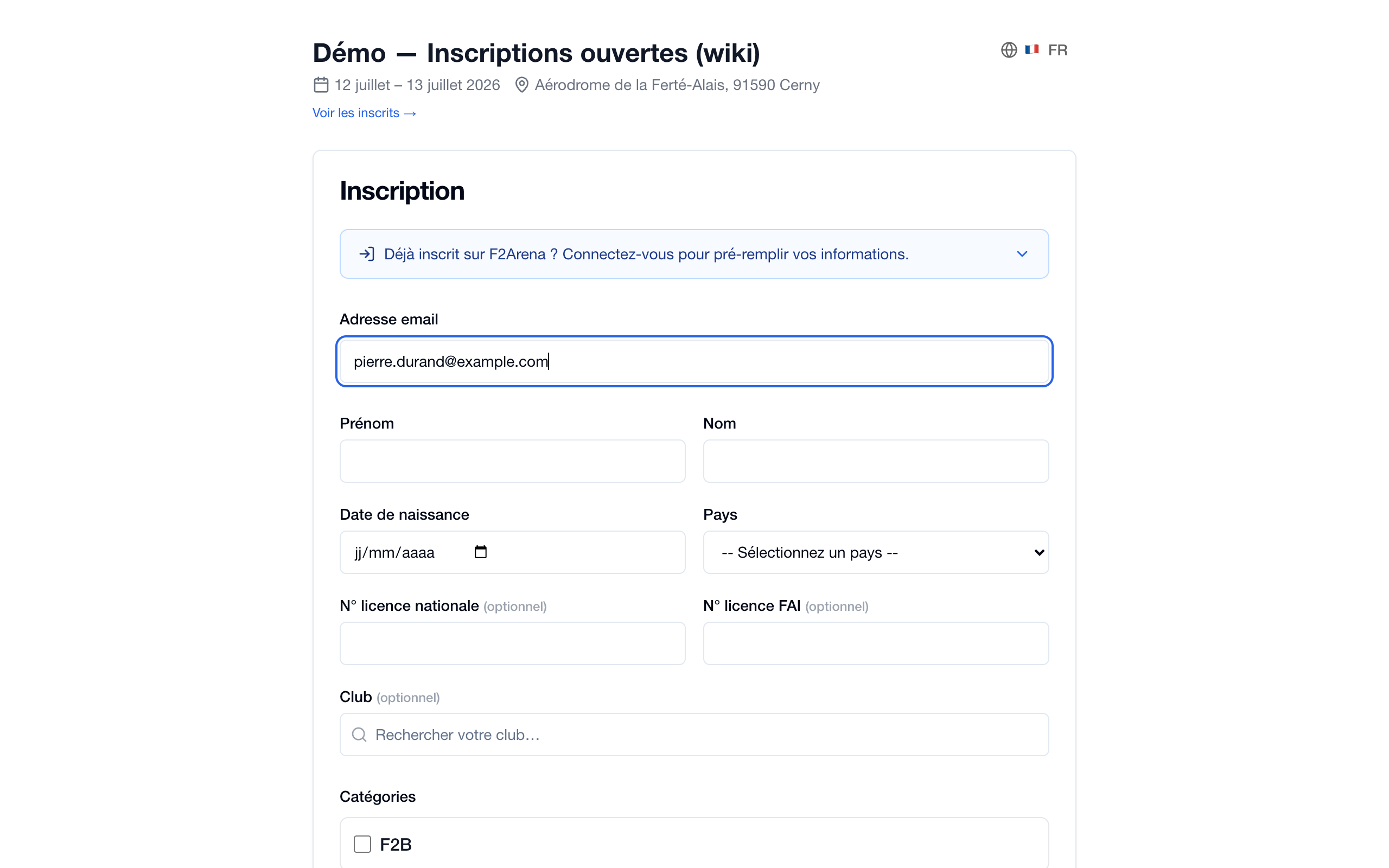
Task: Click the N° licence nationale field
Action: tap(512, 643)
